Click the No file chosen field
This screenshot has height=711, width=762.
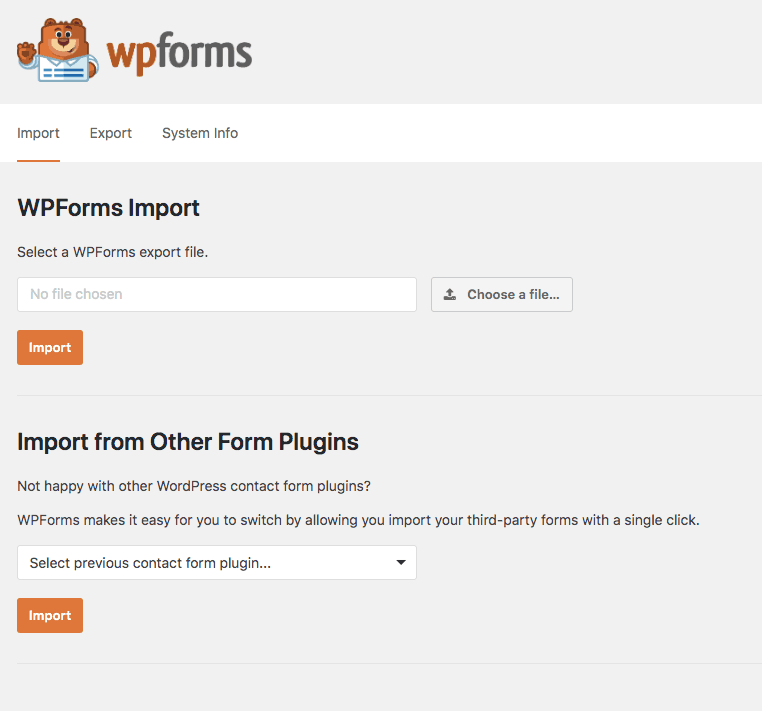(x=217, y=295)
